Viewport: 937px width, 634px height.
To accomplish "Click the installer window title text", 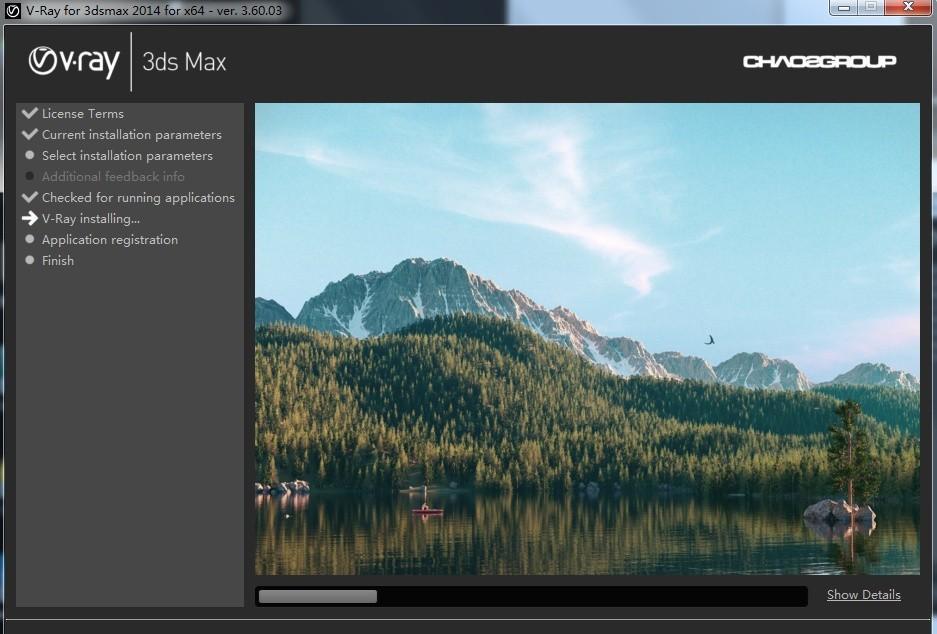I will (x=154, y=11).
